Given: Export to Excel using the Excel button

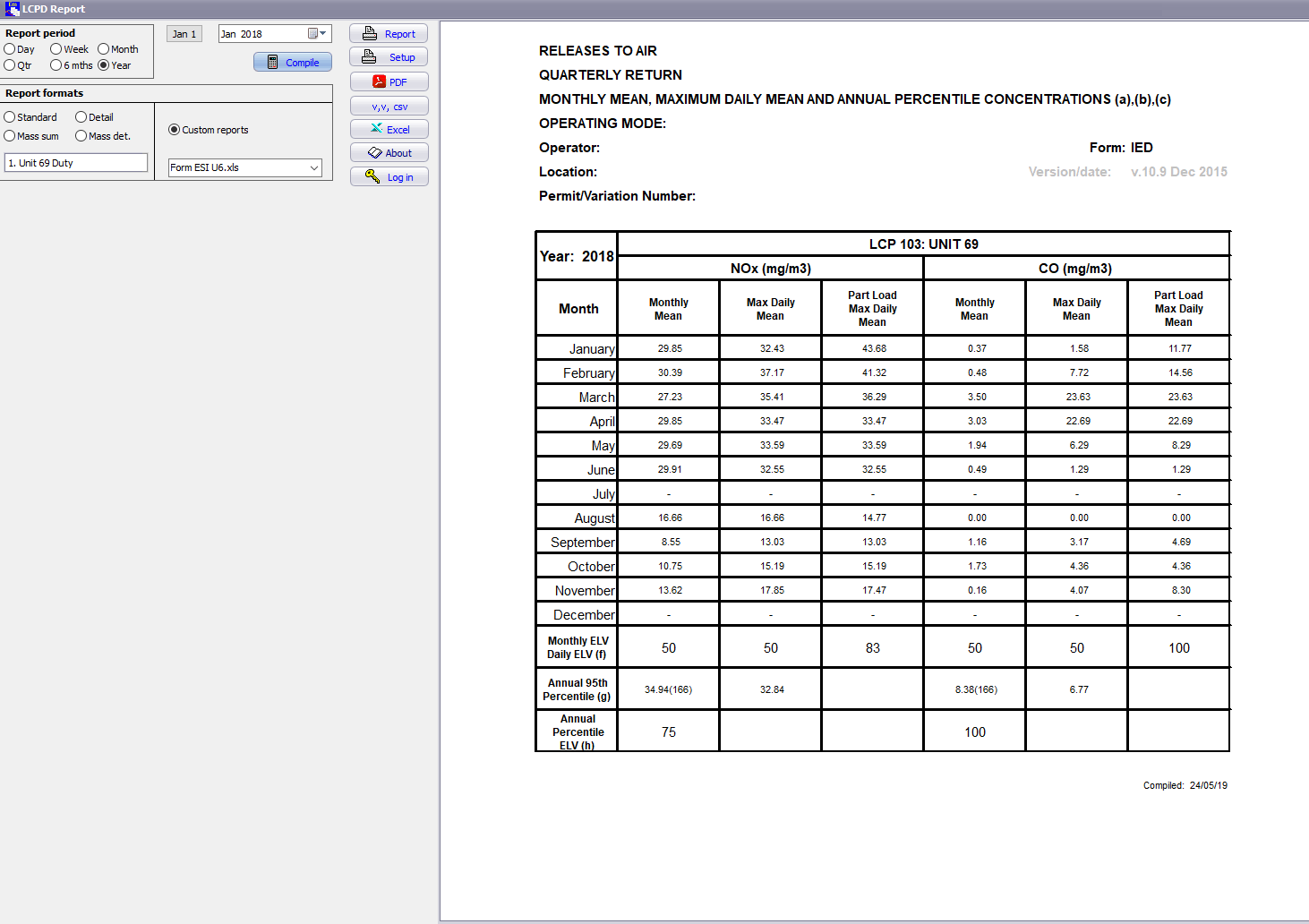Looking at the screenshot, I should (x=389, y=130).
